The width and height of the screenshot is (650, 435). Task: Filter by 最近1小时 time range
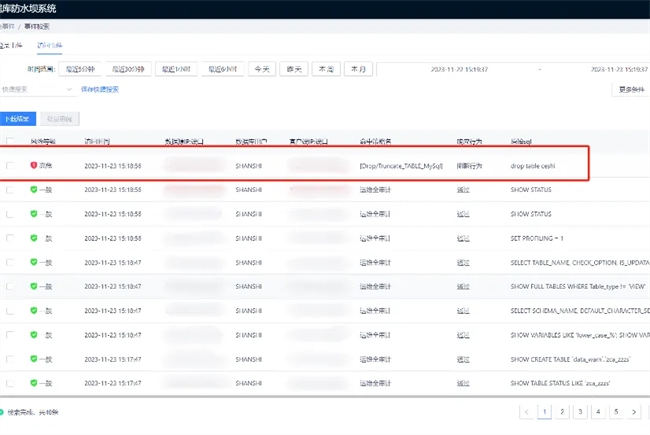176,69
